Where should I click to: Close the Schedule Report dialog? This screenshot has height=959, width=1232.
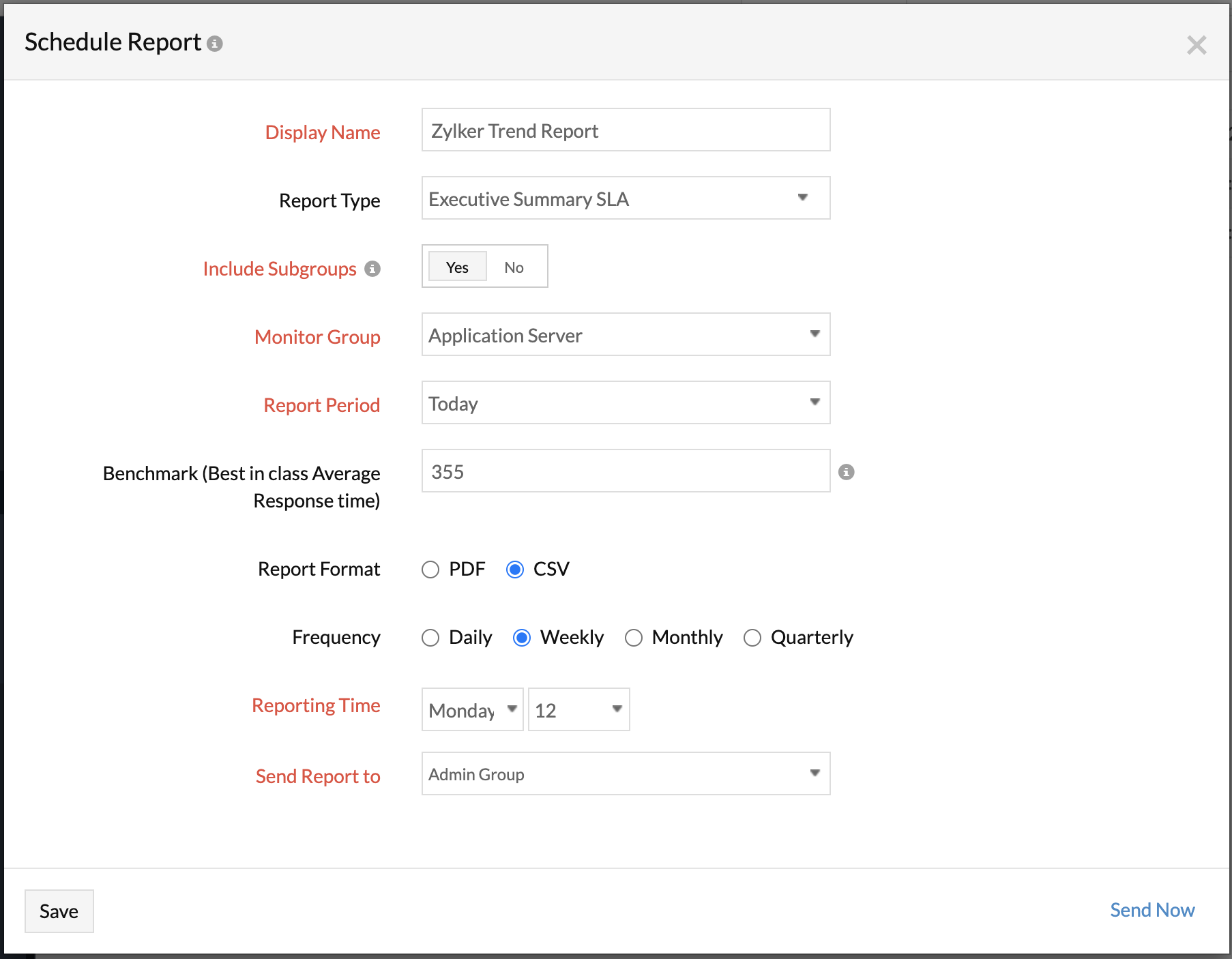(1197, 45)
